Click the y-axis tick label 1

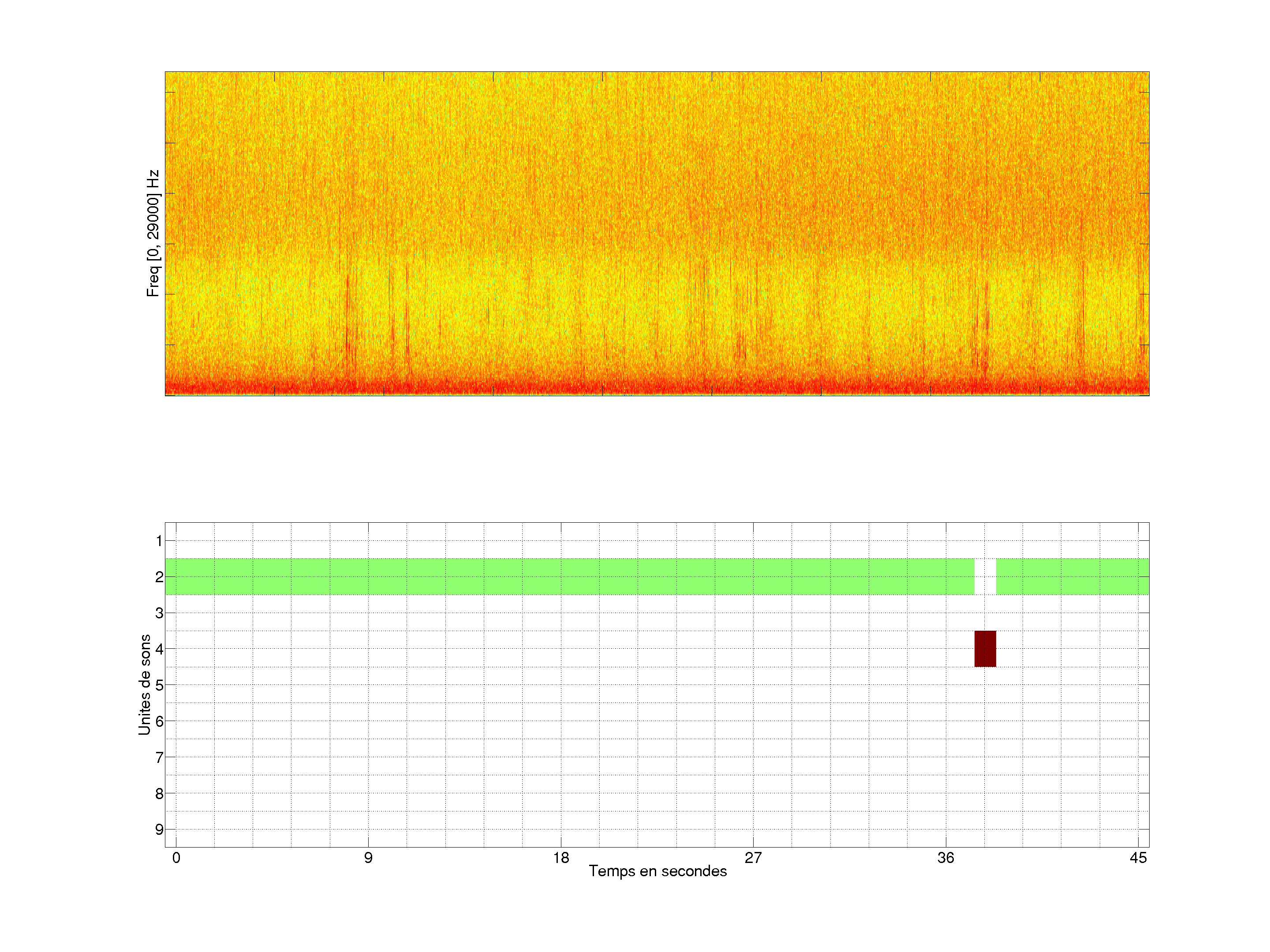click(x=159, y=540)
